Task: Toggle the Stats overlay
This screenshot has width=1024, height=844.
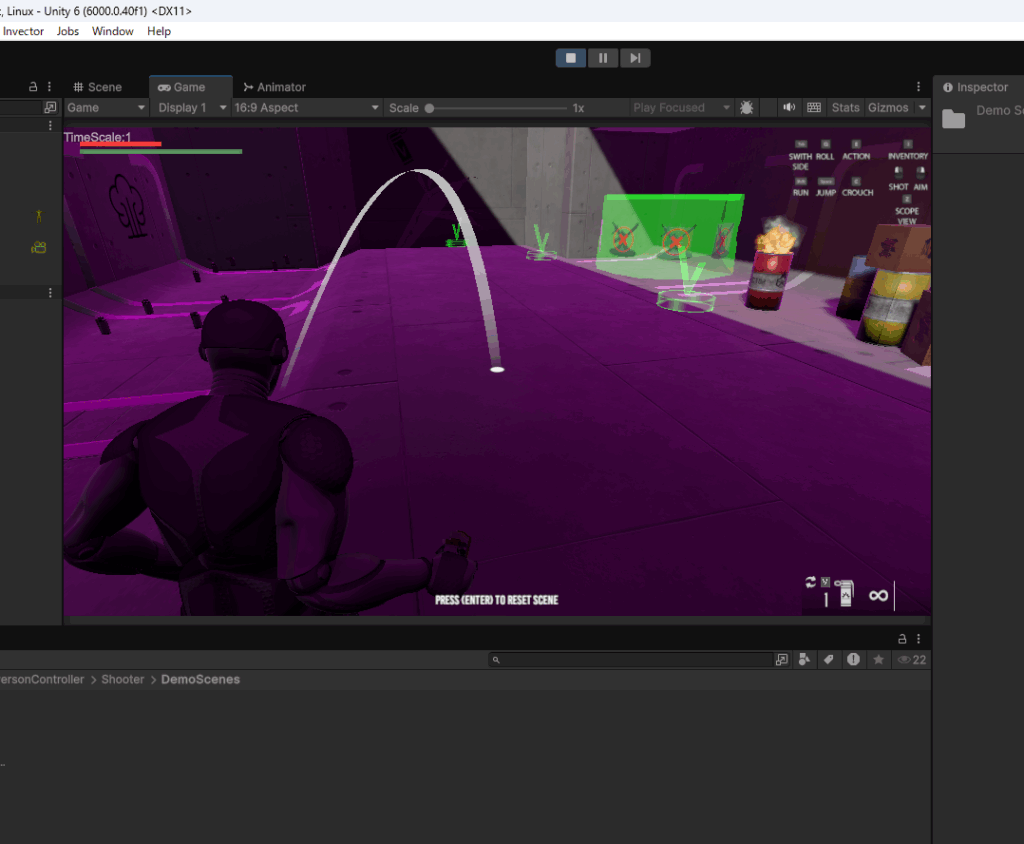Action: (x=845, y=107)
